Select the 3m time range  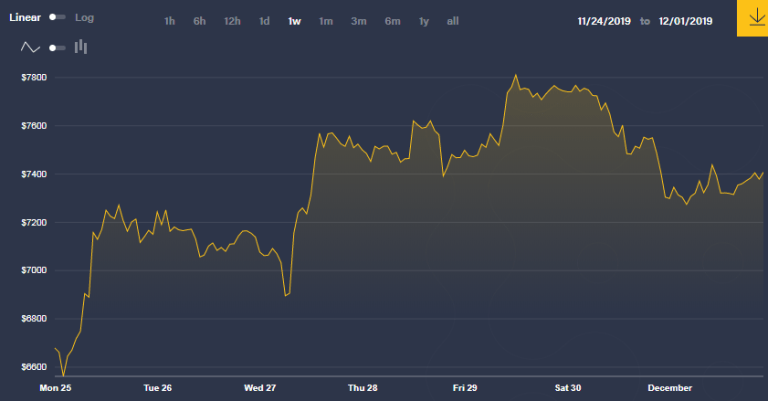[359, 21]
